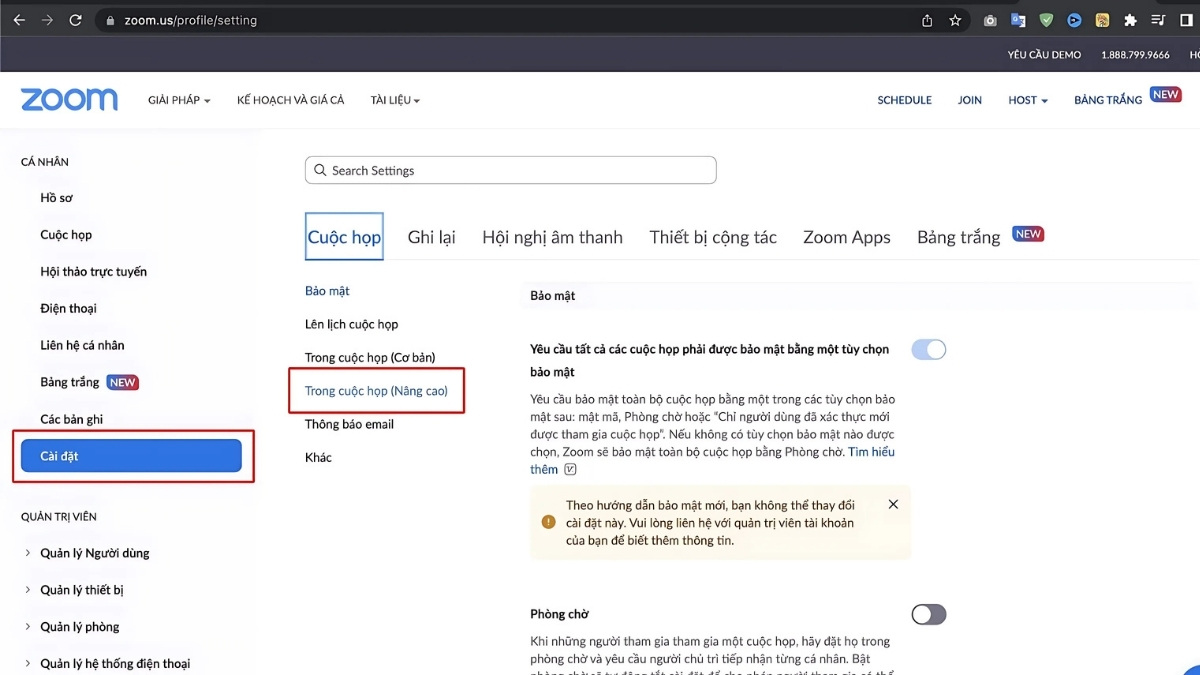Bookmark this page with the star icon
The height and width of the screenshot is (675, 1200).
(x=955, y=20)
